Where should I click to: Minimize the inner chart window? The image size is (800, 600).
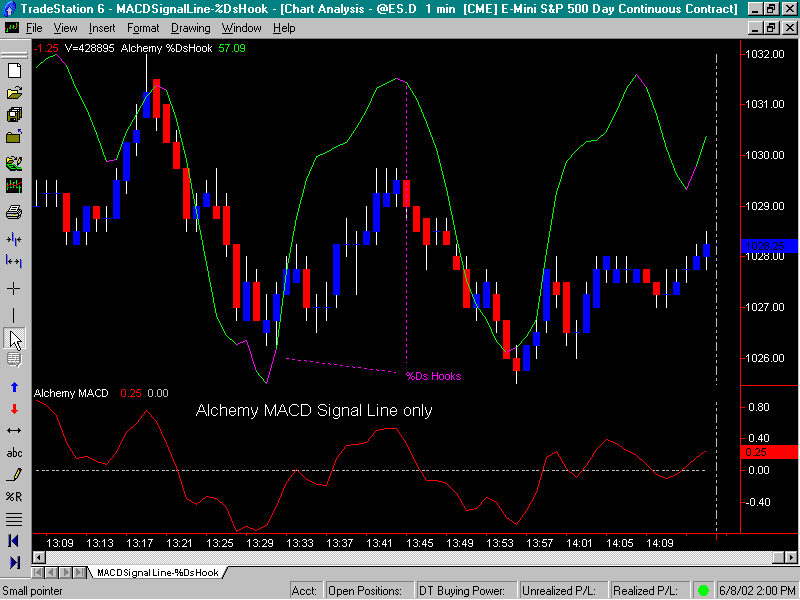(756, 28)
